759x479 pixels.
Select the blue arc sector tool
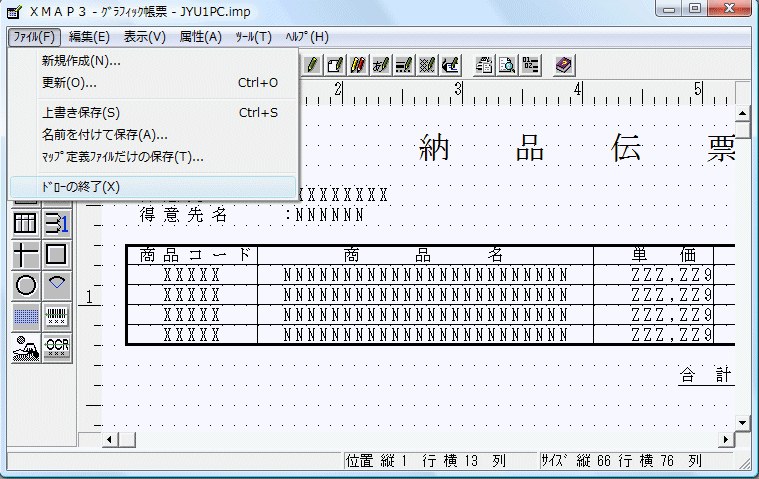[x=57, y=285]
